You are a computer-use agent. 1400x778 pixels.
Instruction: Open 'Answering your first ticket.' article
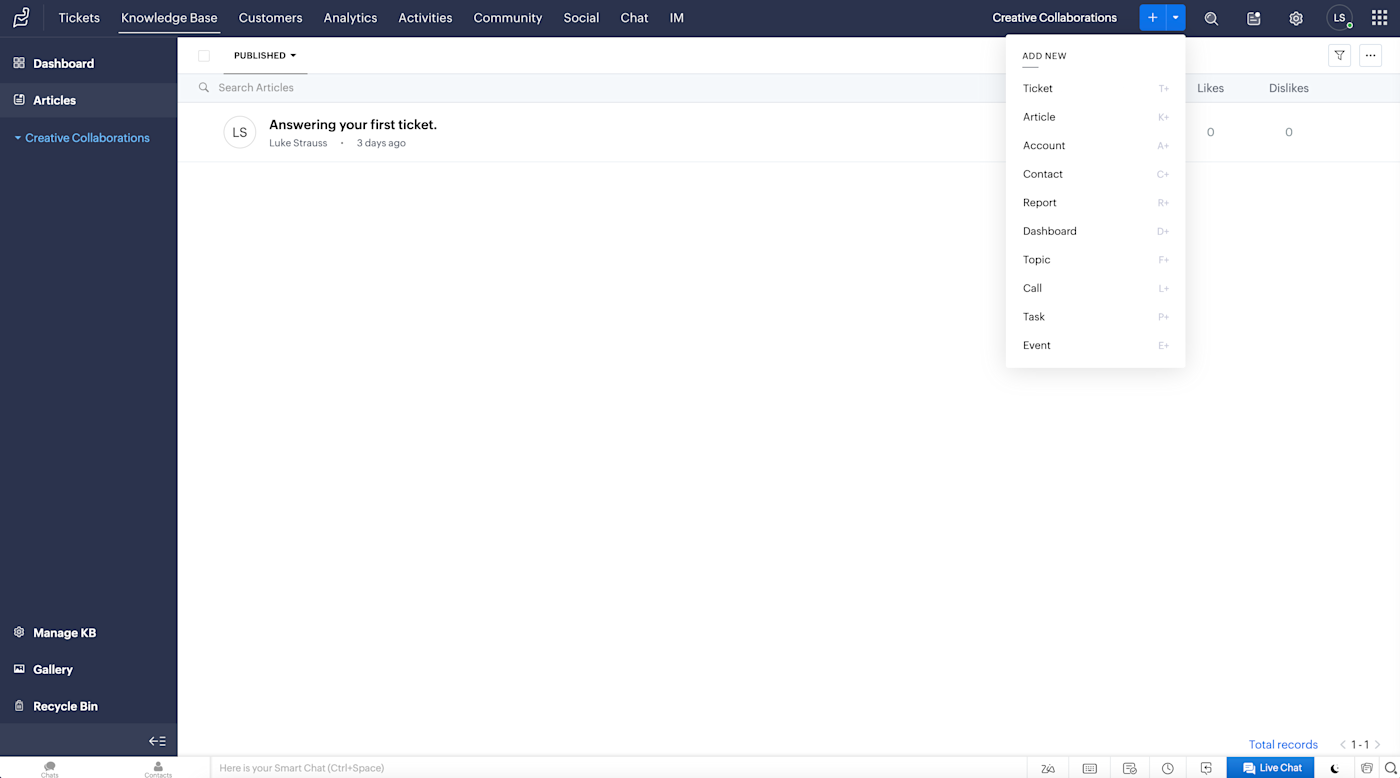pos(353,125)
